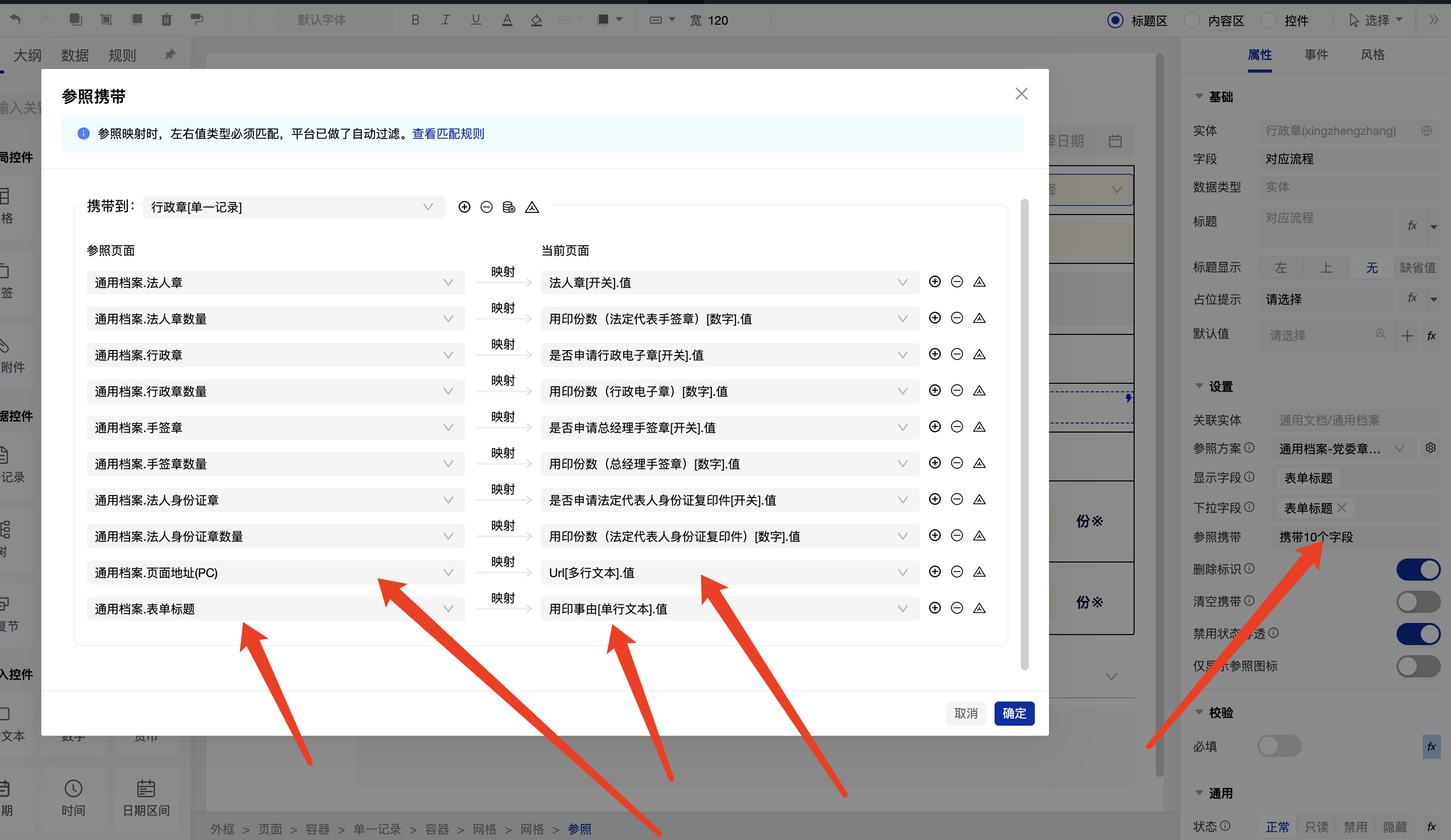Open the 查看匹配规则 link
The height and width of the screenshot is (840, 1451).
tap(448, 134)
